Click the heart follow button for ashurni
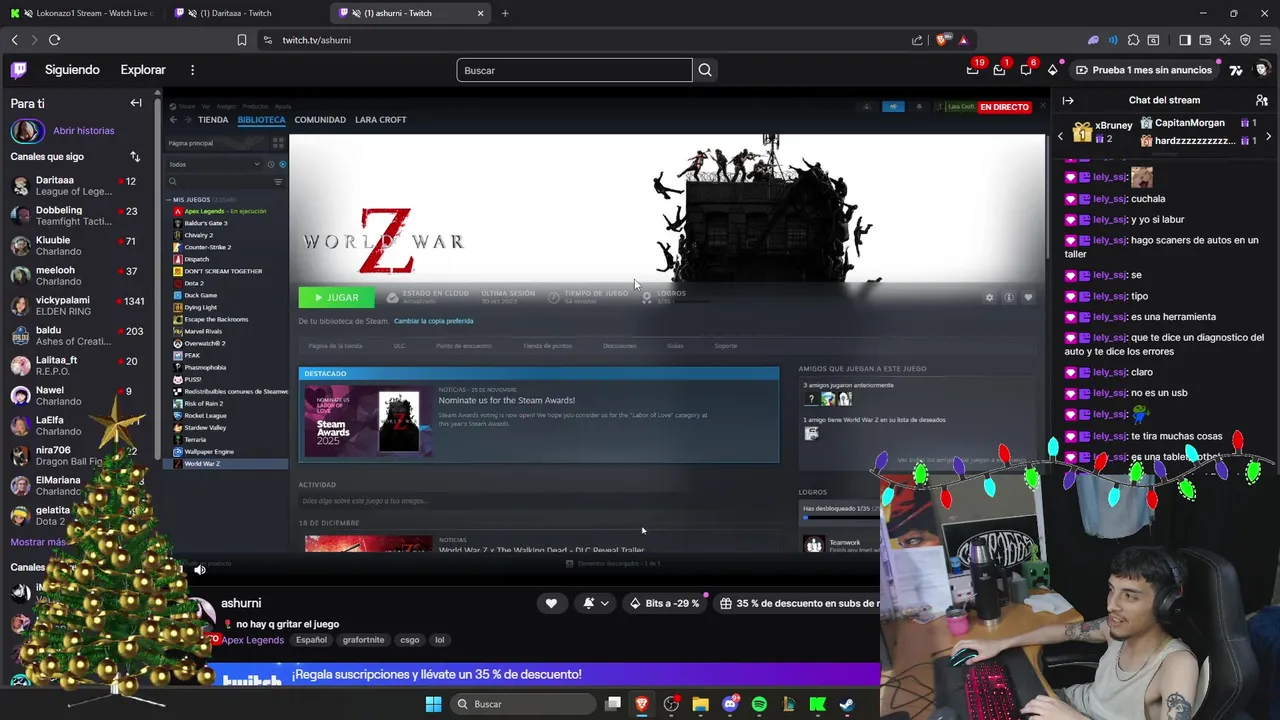This screenshot has width=1280, height=720. [x=551, y=603]
